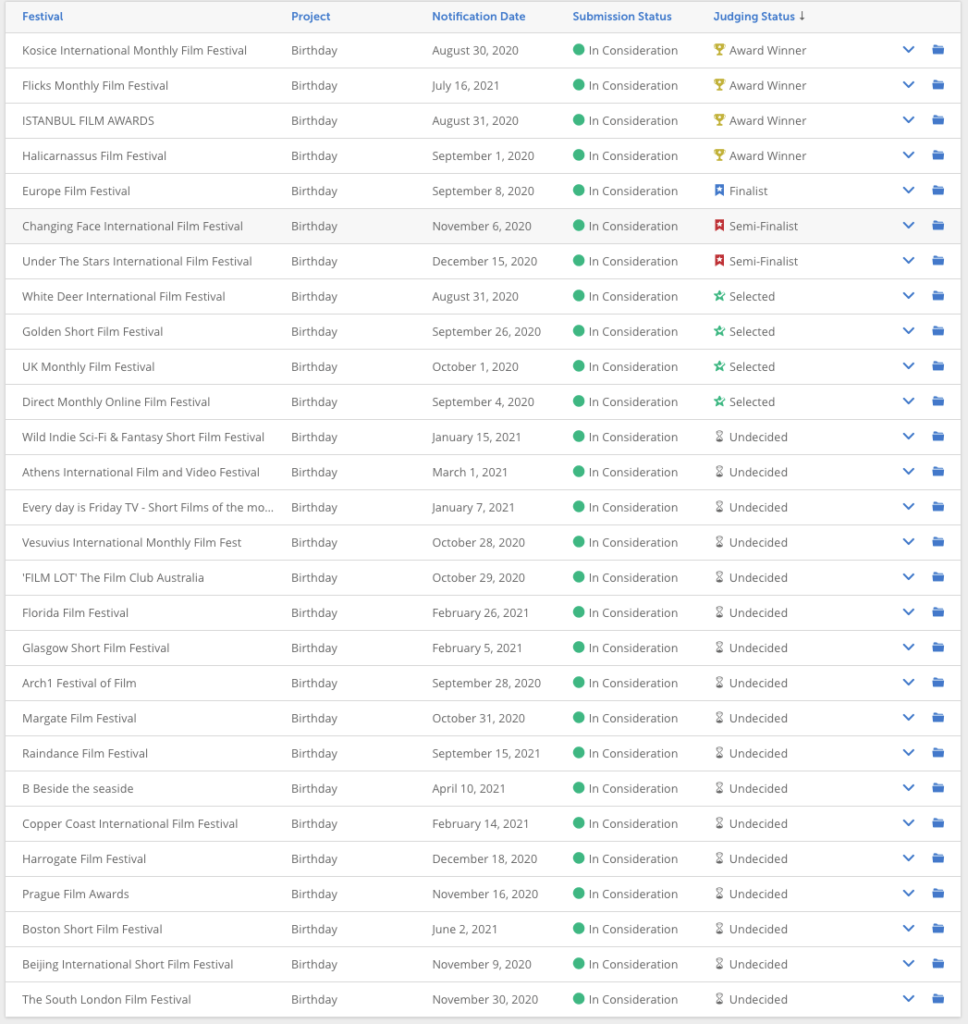Open folder icon for Prague Film Awards
Image resolution: width=968 pixels, height=1024 pixels.
pyautogui.click(x=938, y=893)
